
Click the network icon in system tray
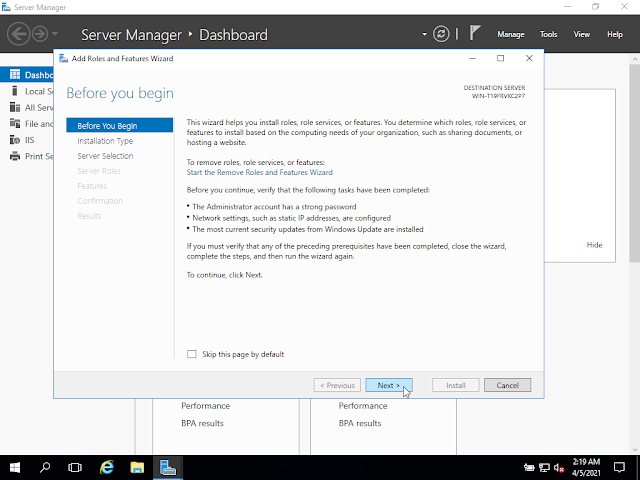point(544,467)
